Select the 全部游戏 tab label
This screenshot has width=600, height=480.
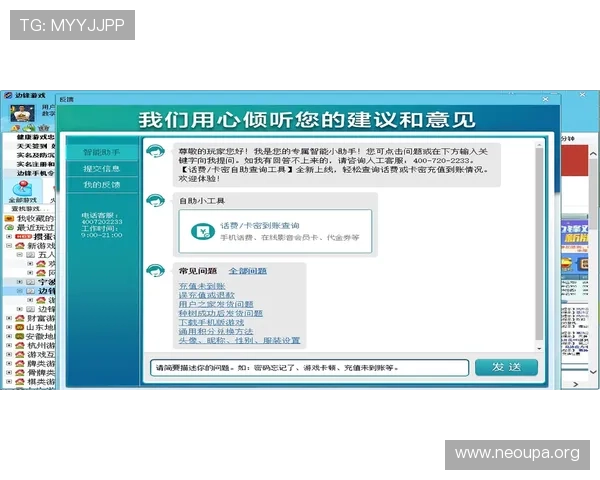point(22,200)
